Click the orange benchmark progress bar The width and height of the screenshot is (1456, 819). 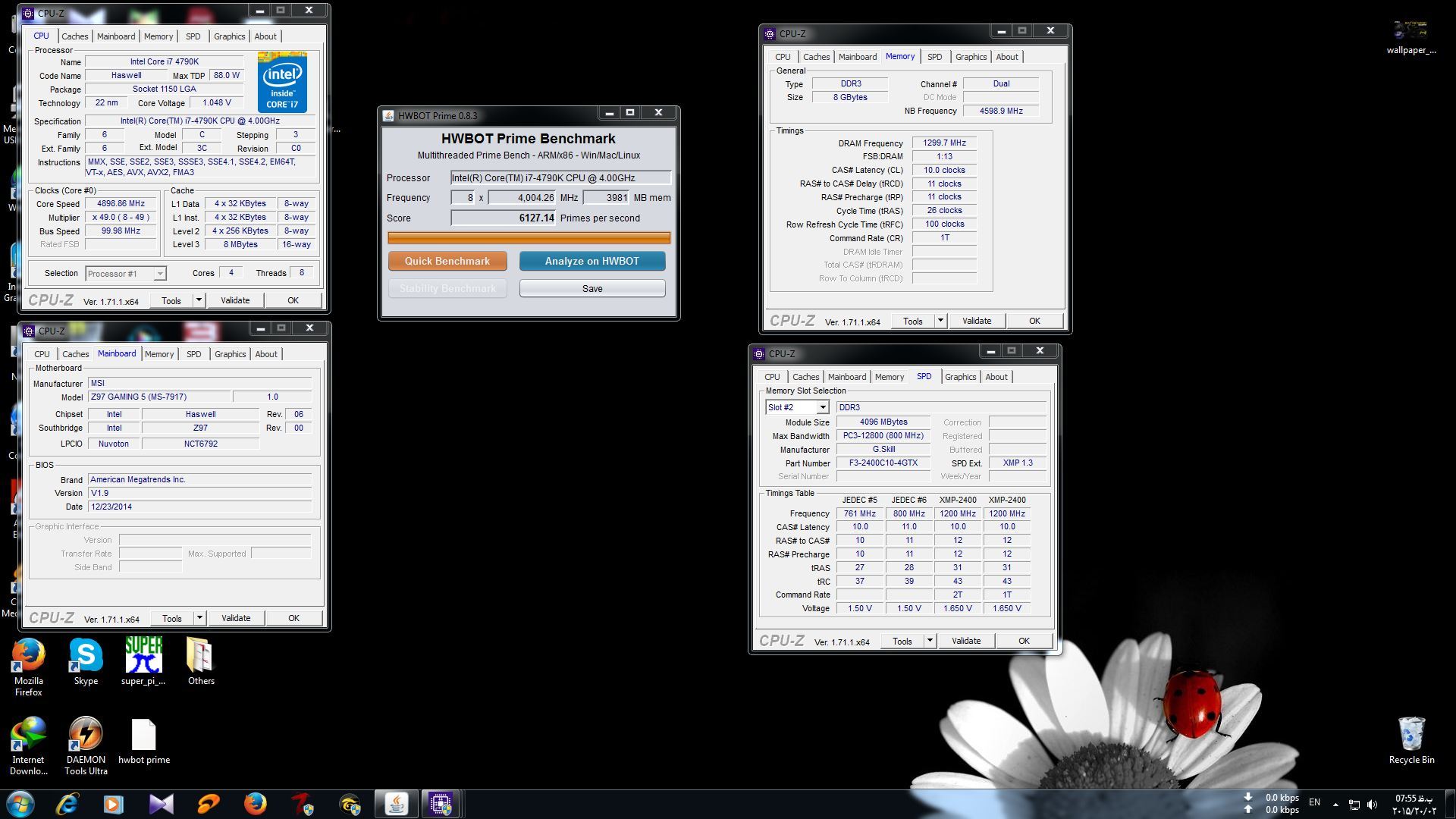529,237
